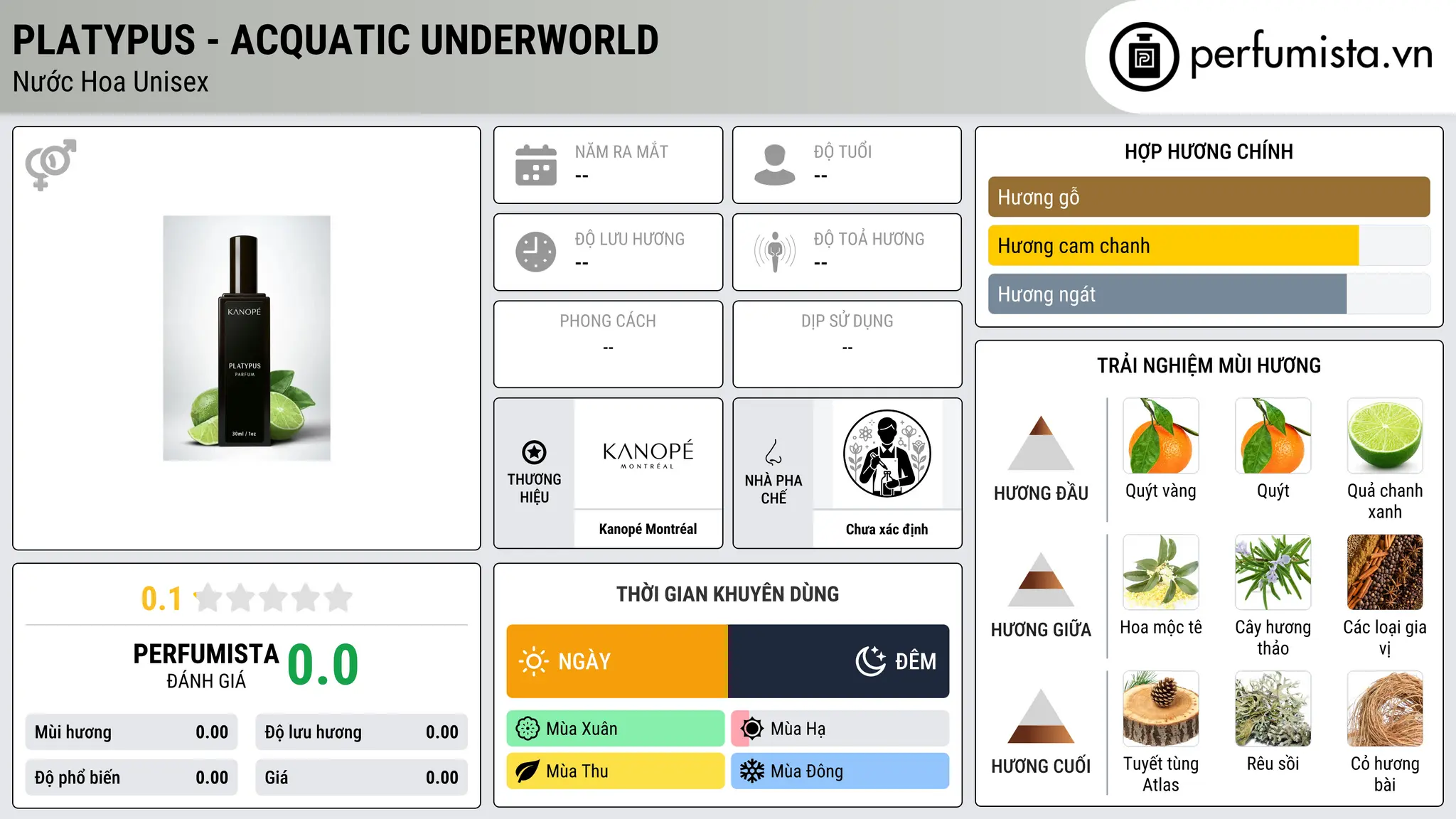Click the calendar icon beside Năm ra mắt

point(536,165)
